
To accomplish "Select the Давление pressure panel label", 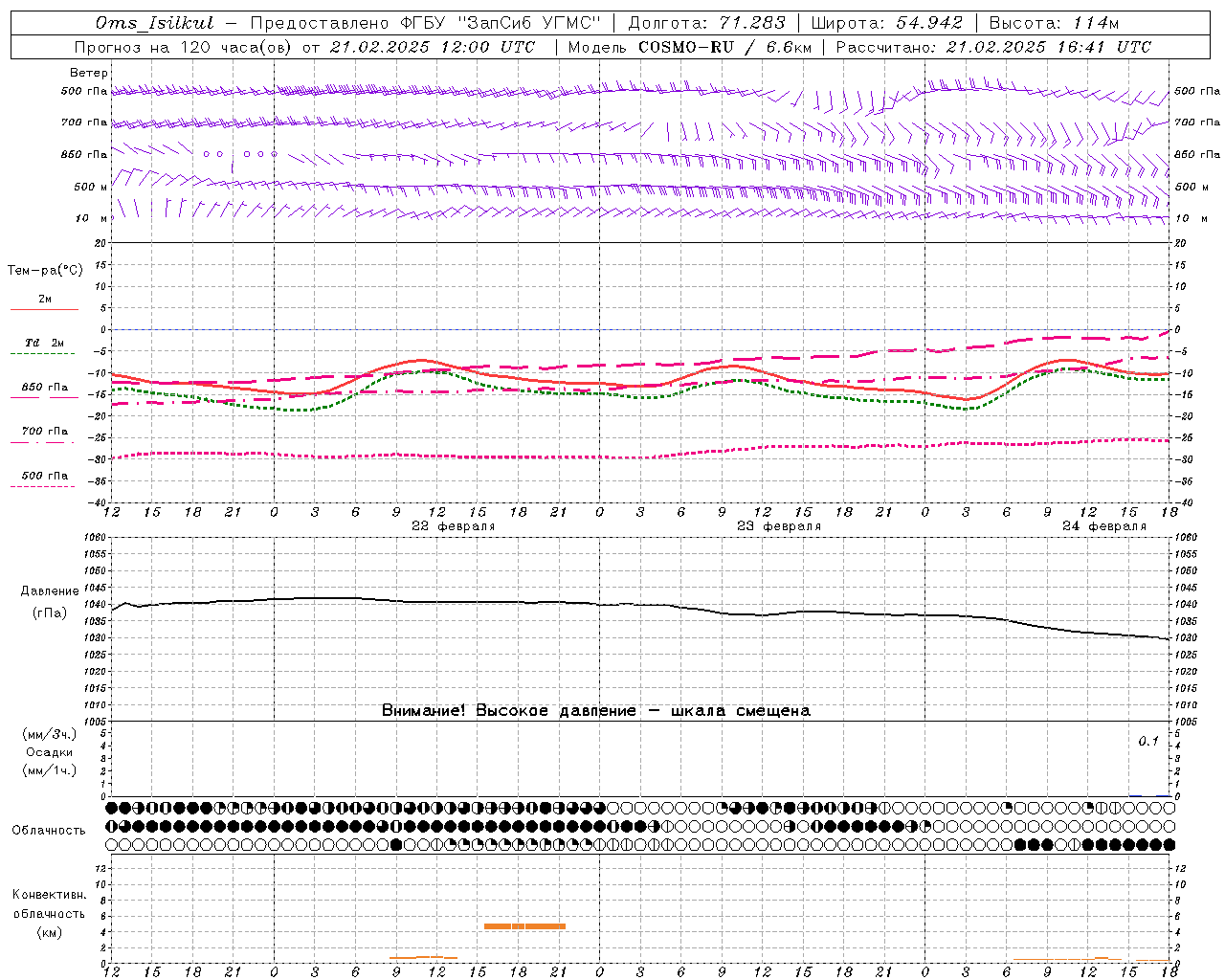I will [50, 591].
